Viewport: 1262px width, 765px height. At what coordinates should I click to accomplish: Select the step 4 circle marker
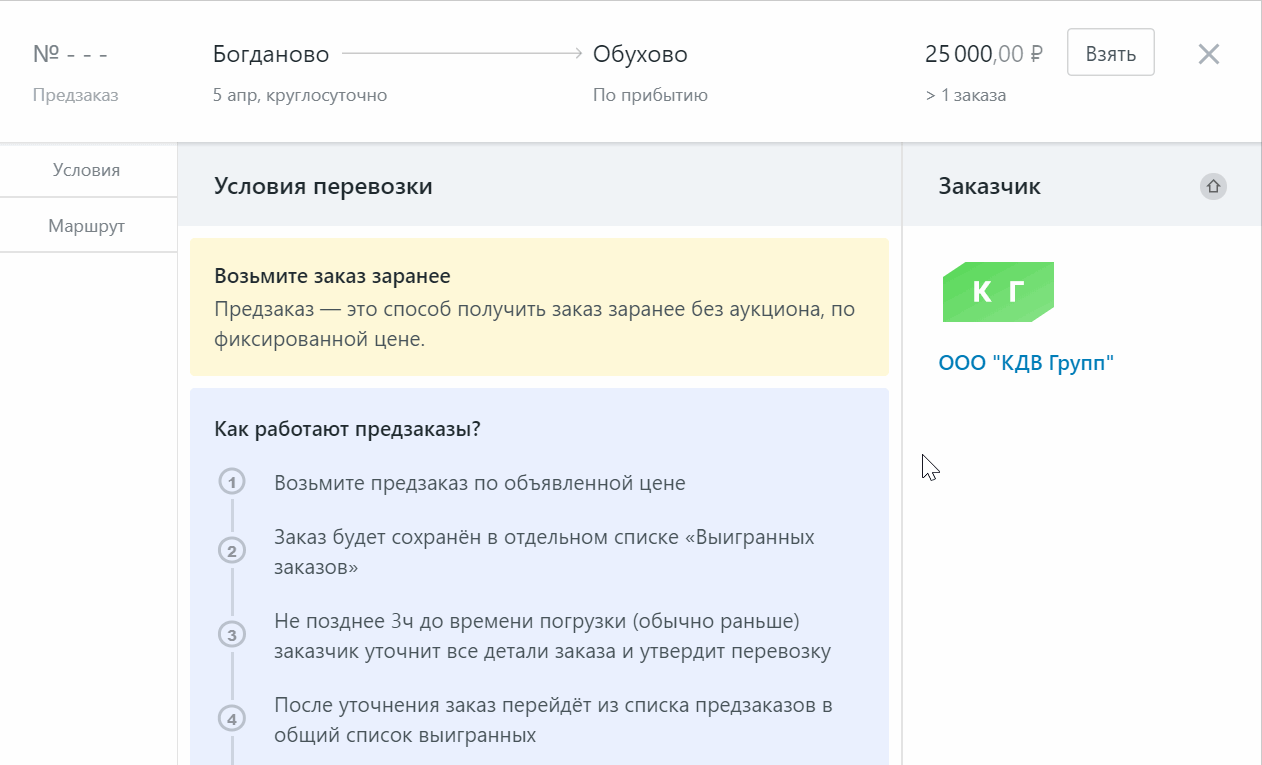point(232,719)
